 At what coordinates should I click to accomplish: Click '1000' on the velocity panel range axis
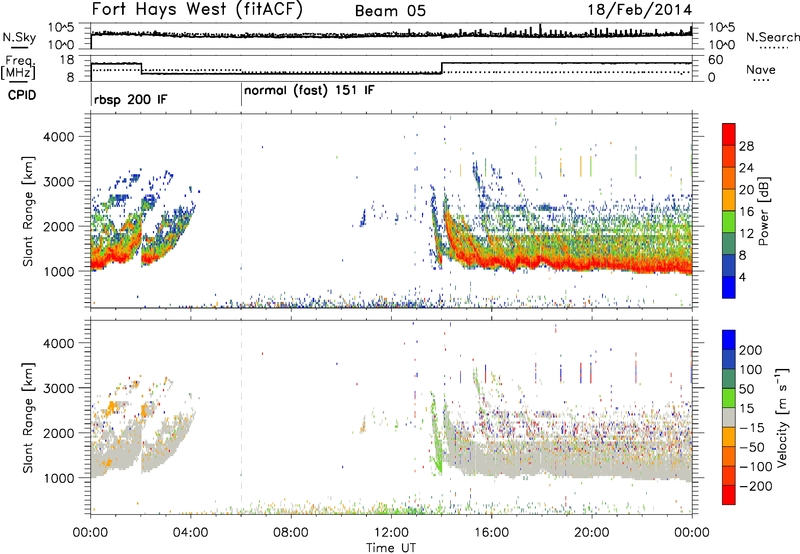point(58,478)
